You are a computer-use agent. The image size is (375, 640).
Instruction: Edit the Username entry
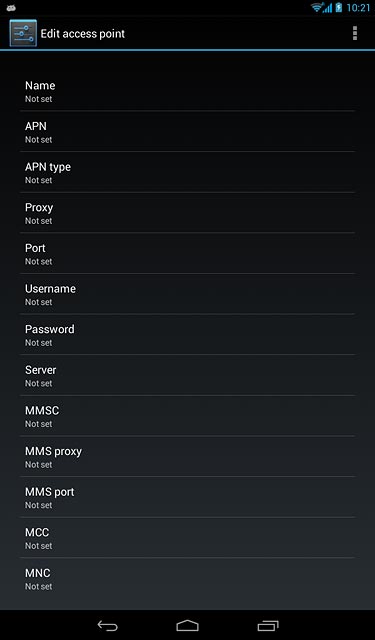(x=187, y=294)
